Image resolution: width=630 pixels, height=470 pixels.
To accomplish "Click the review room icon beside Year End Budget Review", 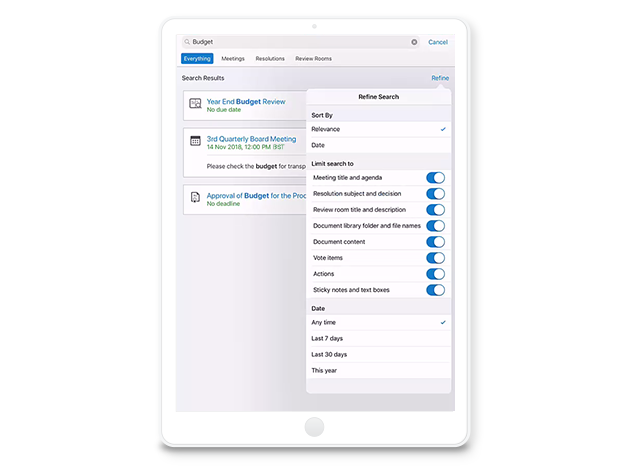I will (195, 104).
